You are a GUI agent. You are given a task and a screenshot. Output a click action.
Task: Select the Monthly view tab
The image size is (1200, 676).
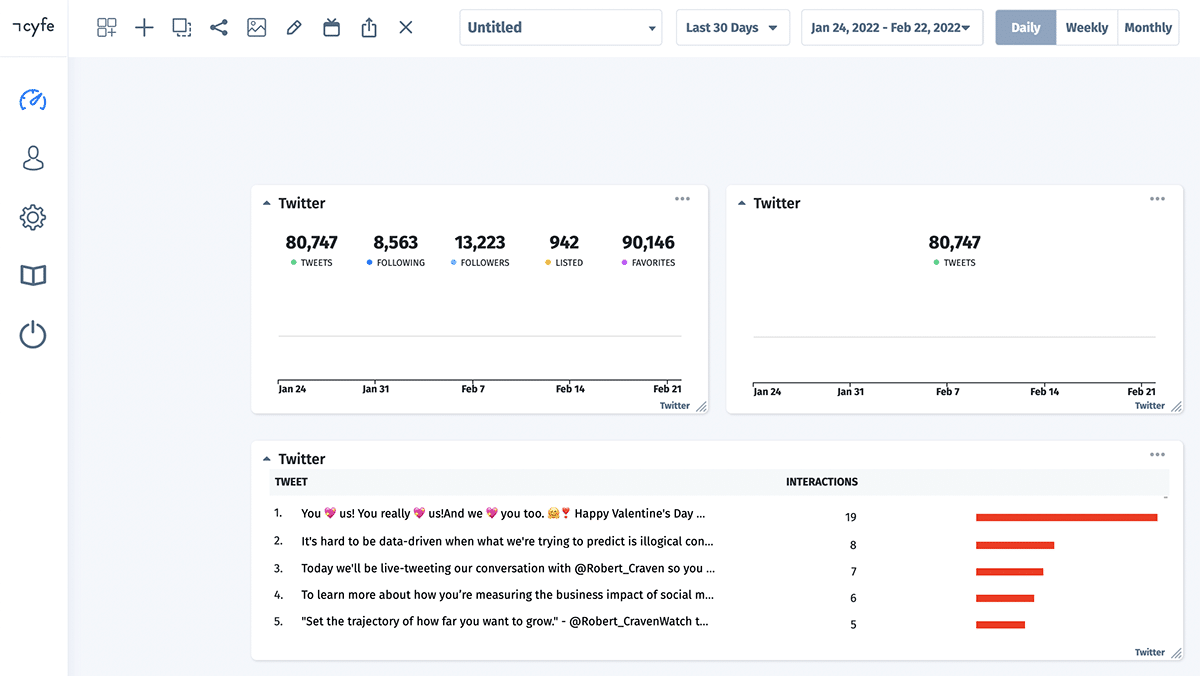coord(1148,28)
